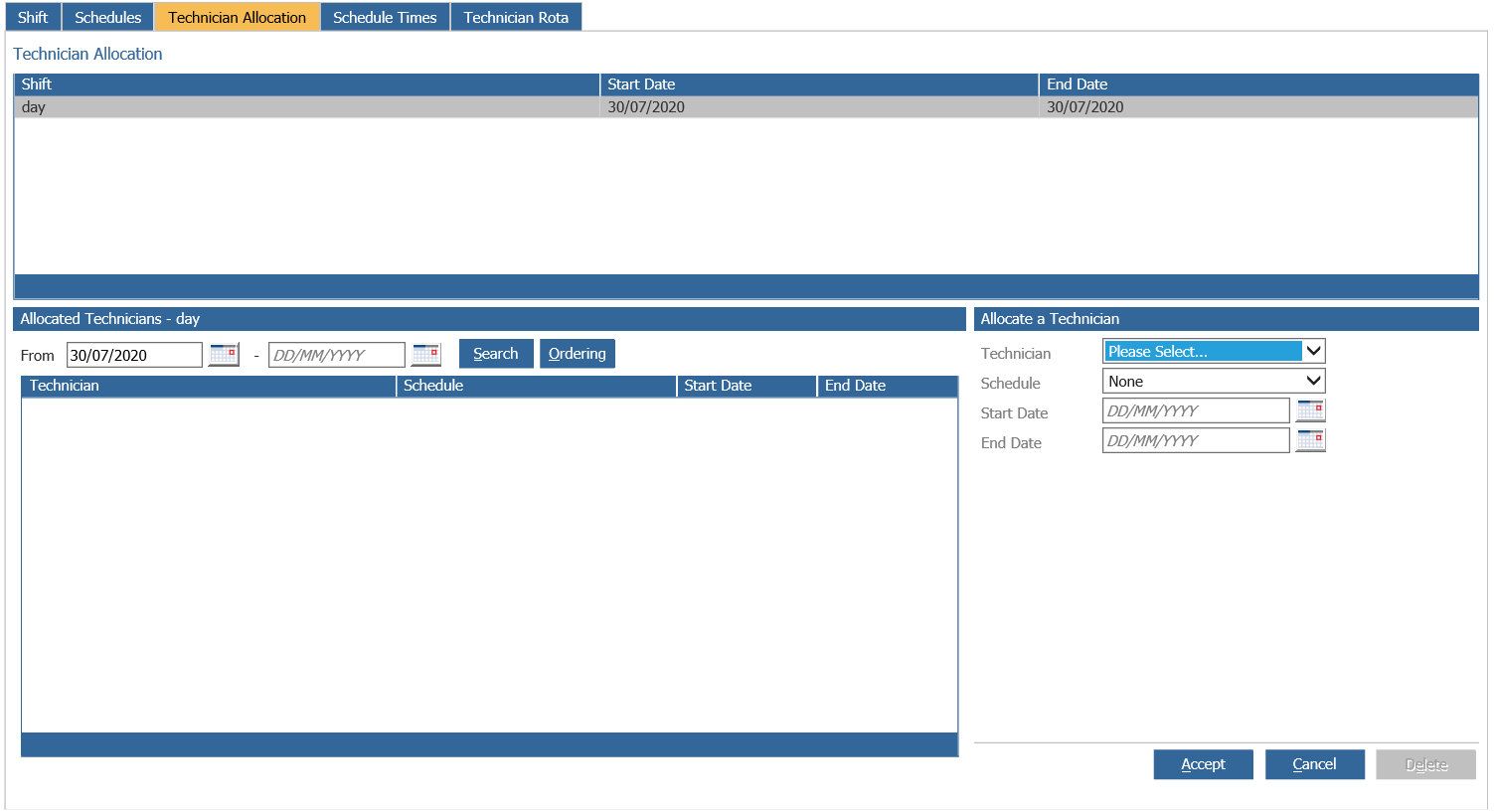Expand the Schedule dropdown showing None
Viewport: 1494px width, 812px height.
(1214, 381)
